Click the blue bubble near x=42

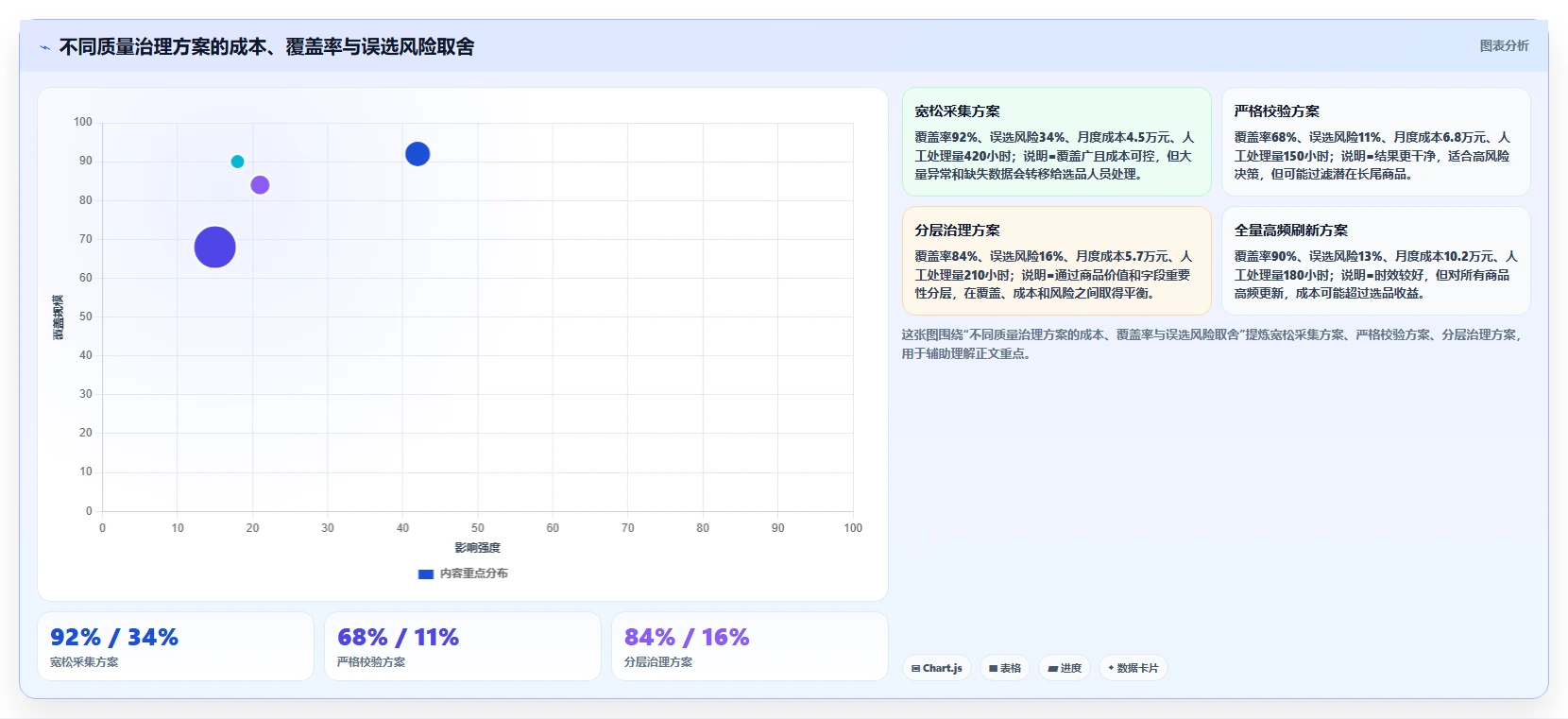coord(418,154)
